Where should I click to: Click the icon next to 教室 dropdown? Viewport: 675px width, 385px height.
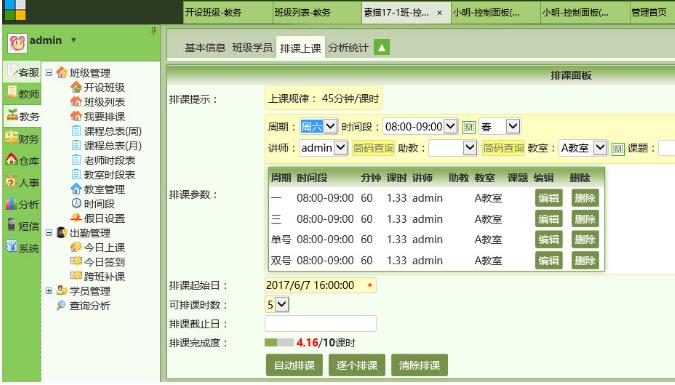click(x=617, y=149)
